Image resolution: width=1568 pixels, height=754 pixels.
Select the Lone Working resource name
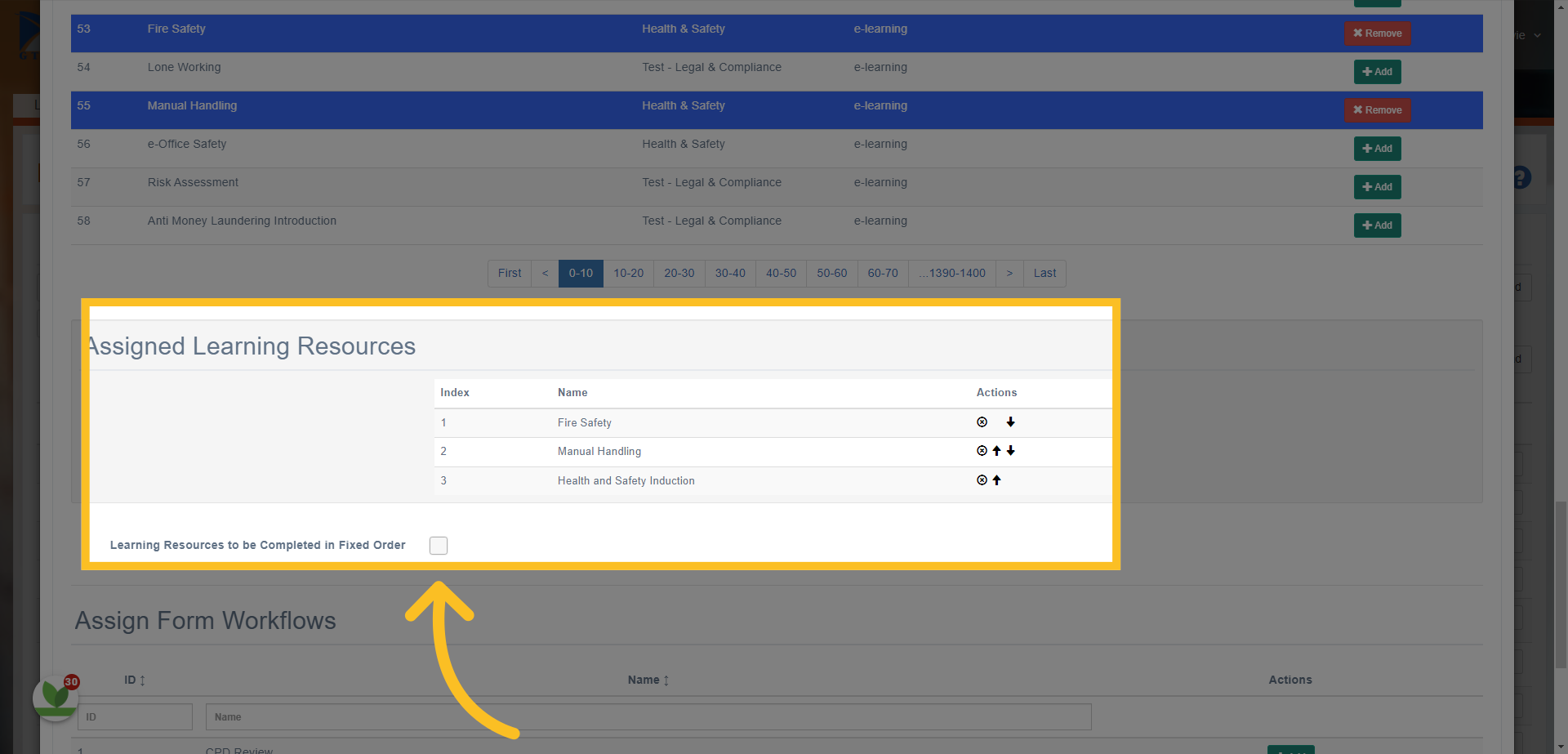(x=184, y=67)
